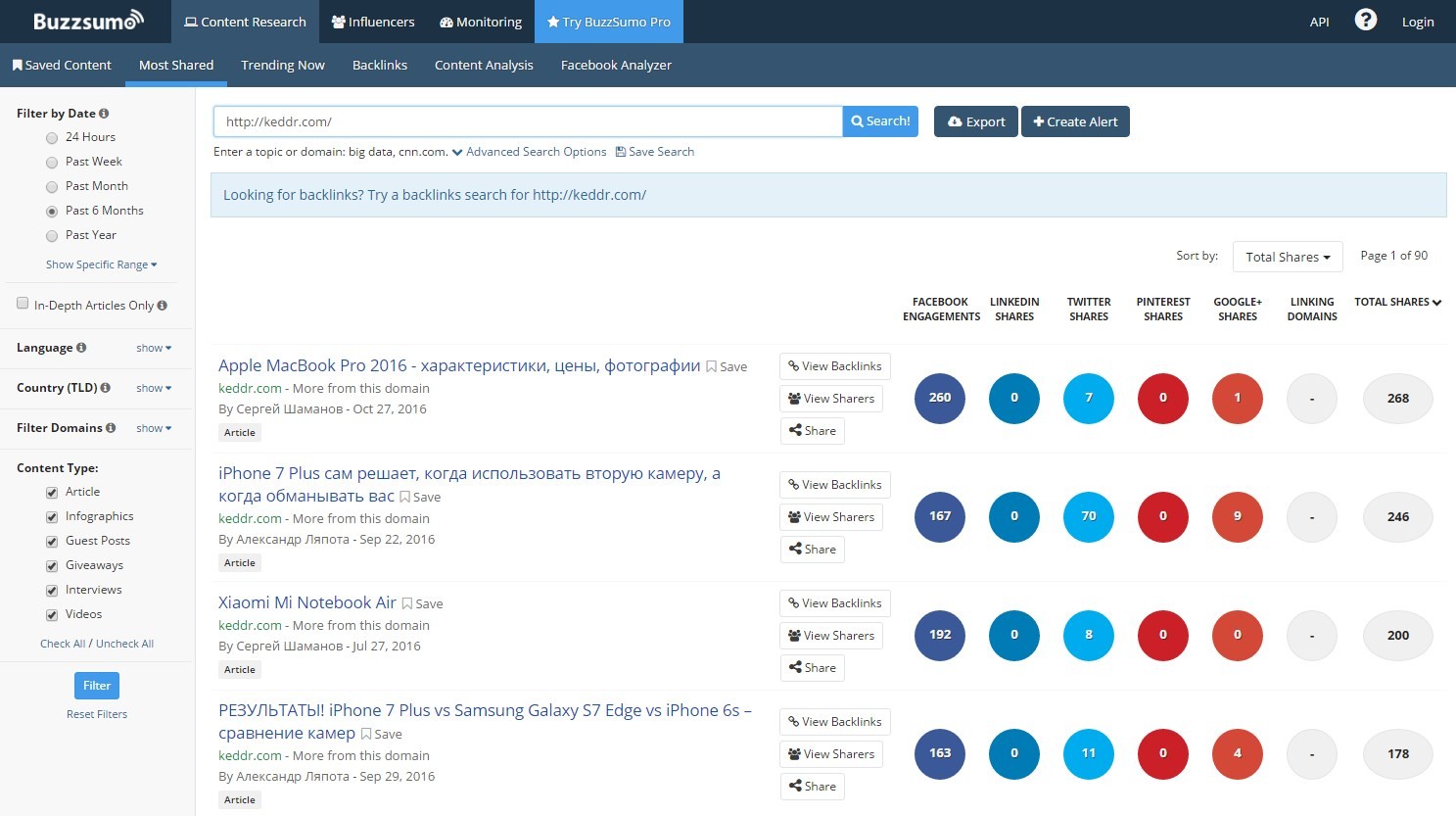1456x816 pixels.
Task: Try a backlinks search for keddr.com banner
Action: (x=435, y=195)
